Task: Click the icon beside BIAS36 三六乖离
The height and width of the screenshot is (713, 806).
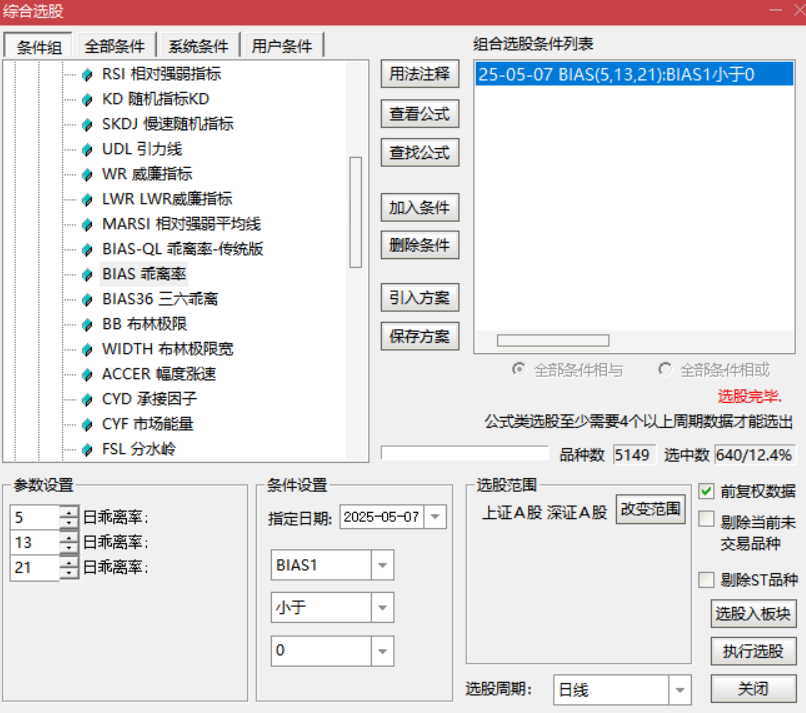Action: 87,299
